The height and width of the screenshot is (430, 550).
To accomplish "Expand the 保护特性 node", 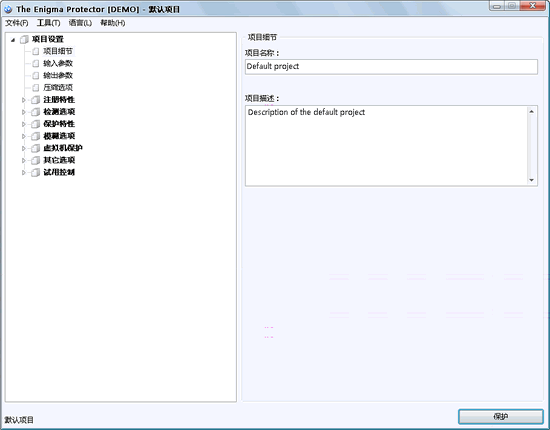I will [x=24, y=124].
